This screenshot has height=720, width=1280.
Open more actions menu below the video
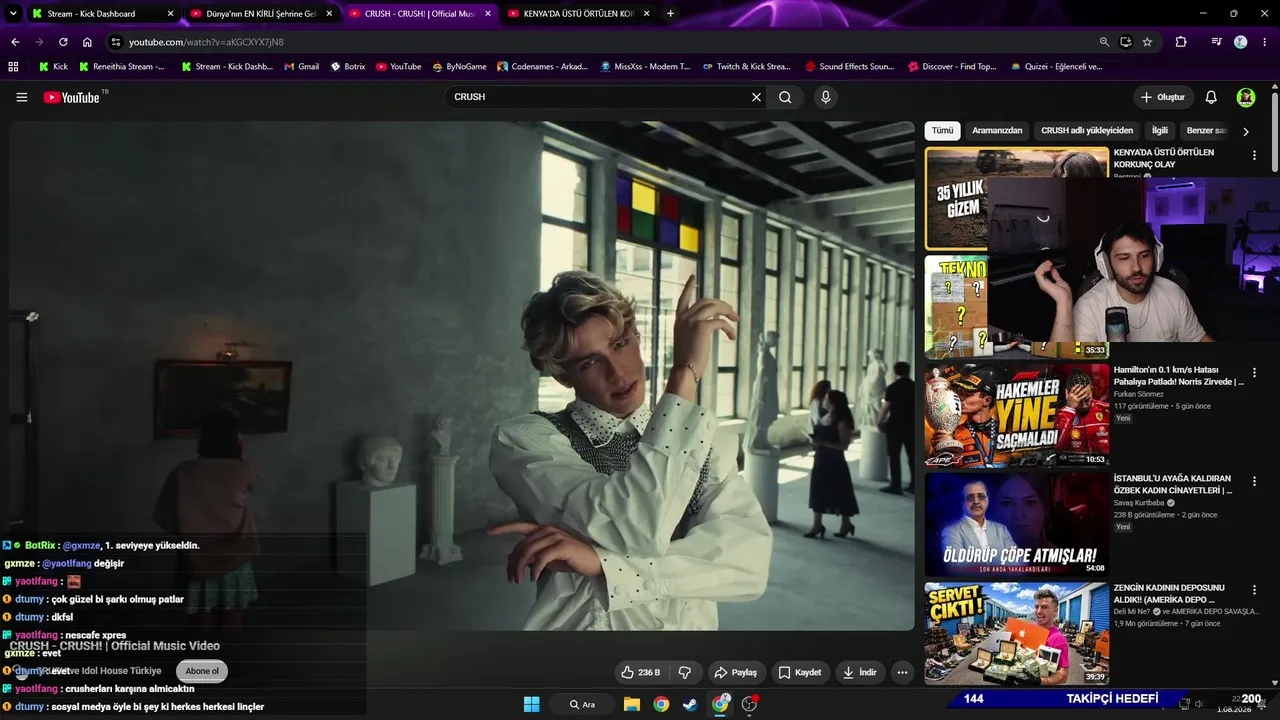902,672
